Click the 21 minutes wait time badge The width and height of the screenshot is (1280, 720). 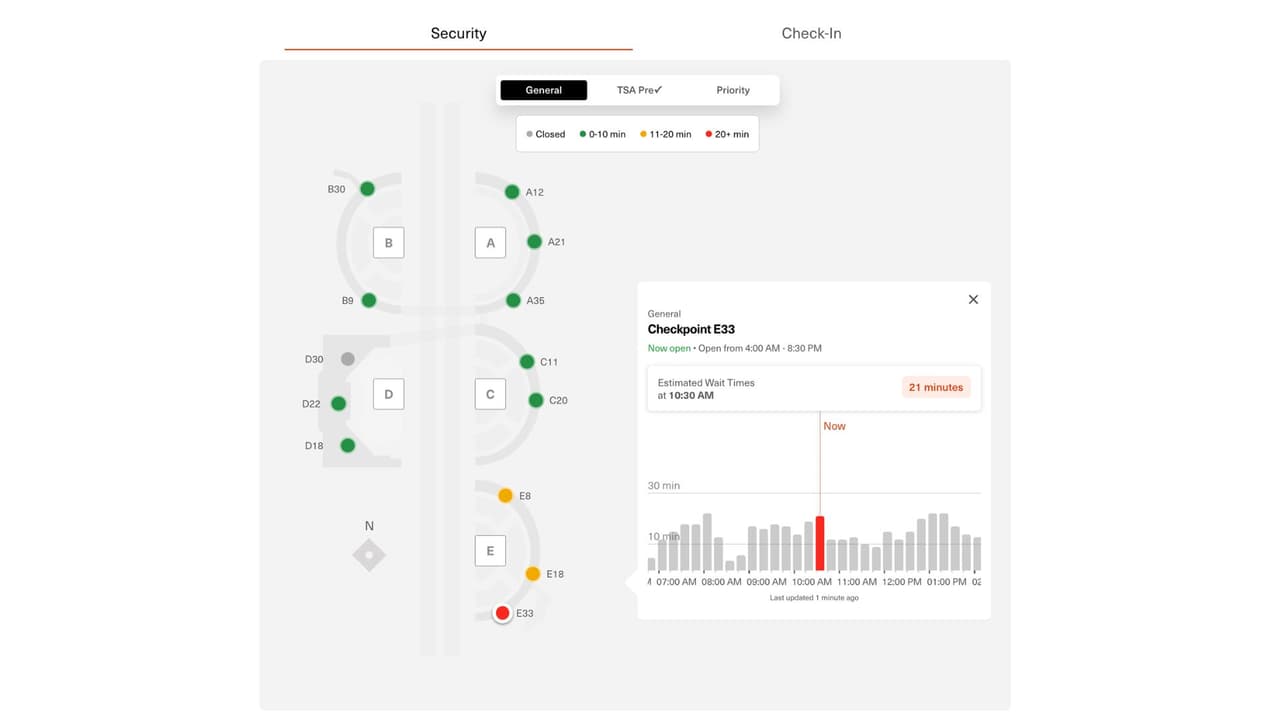point(935,387)
